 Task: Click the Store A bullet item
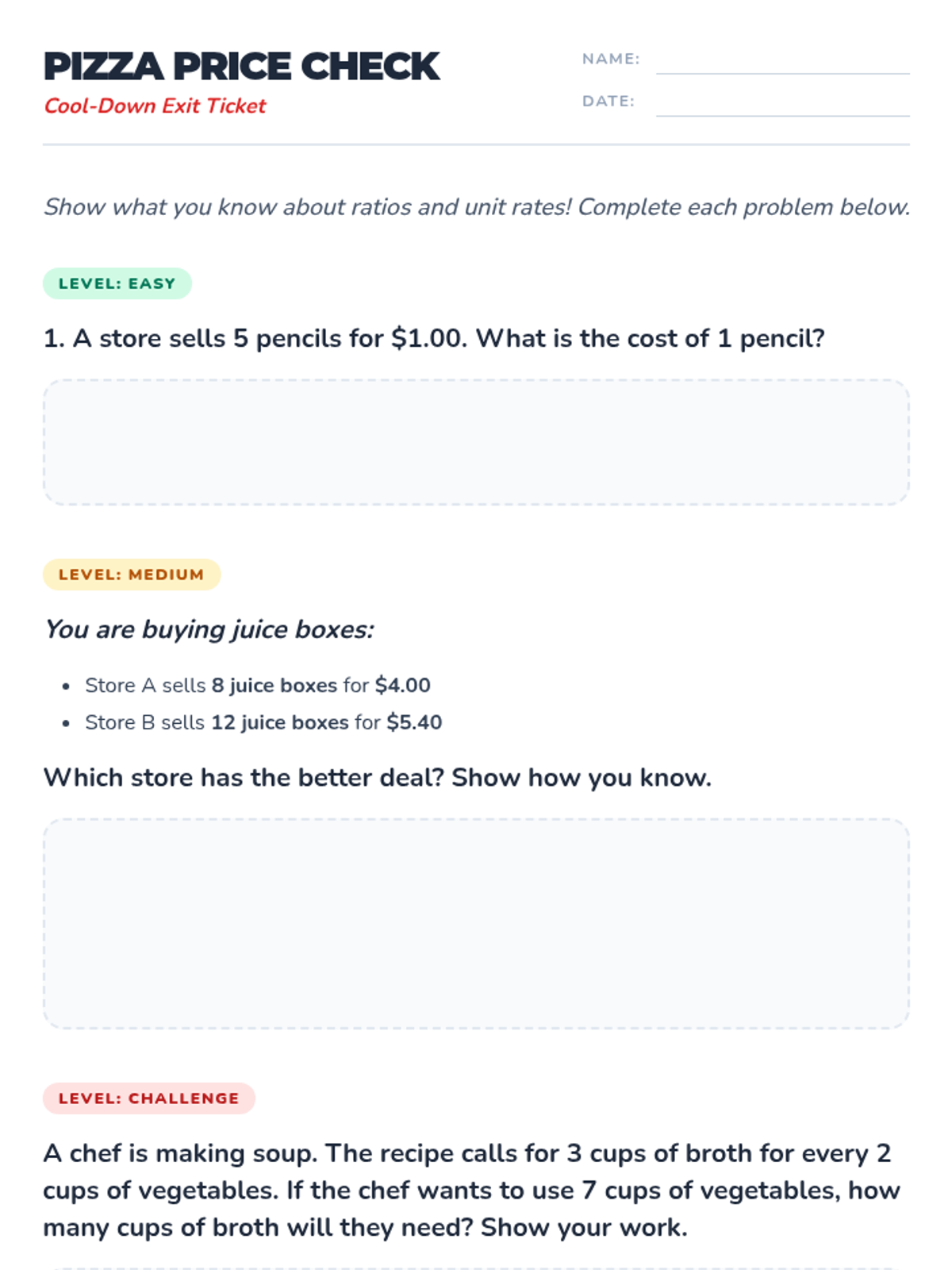257,685
